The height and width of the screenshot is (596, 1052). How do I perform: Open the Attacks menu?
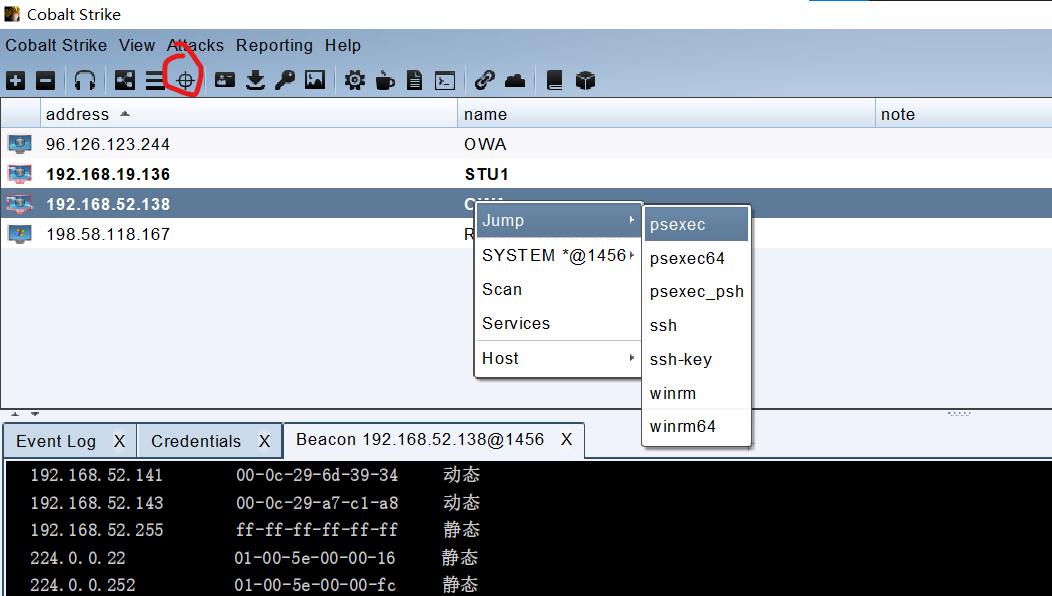click(195, 45)
